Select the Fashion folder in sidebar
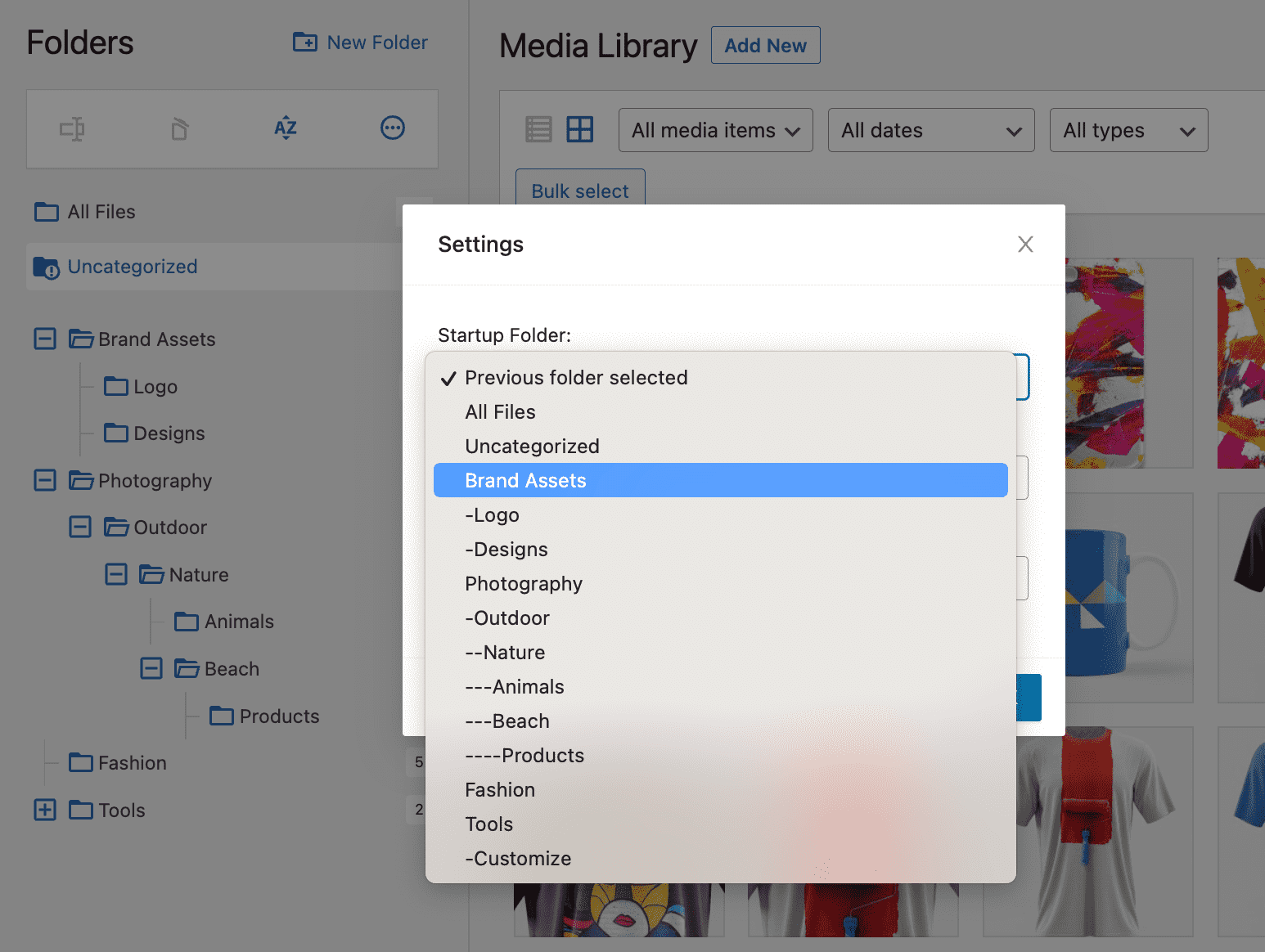 132,762
